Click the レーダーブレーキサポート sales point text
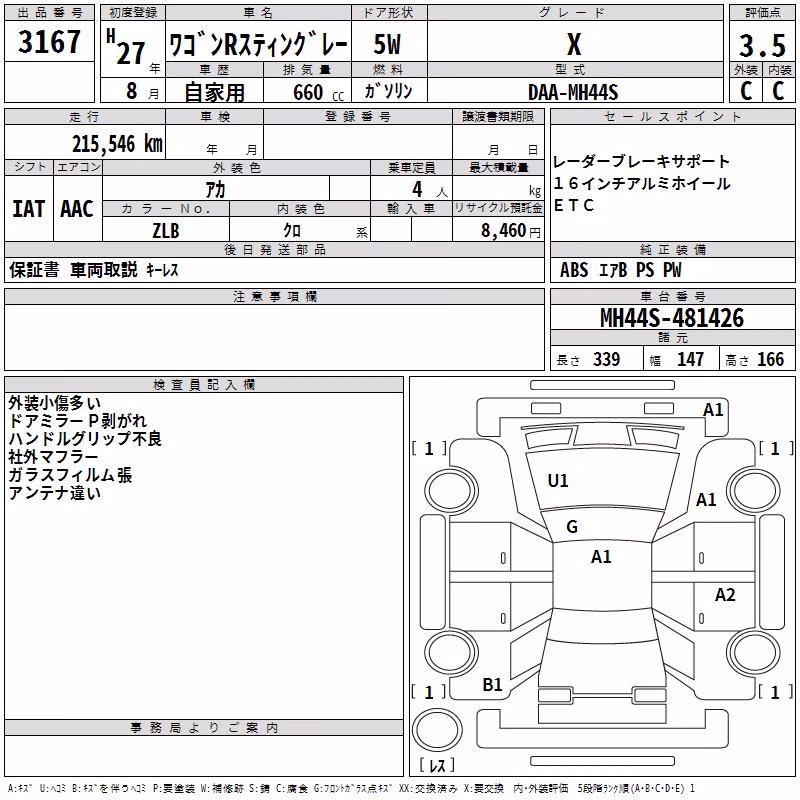Image resolution: width=800 pixels, height=800 pixels. pos(641,162)
